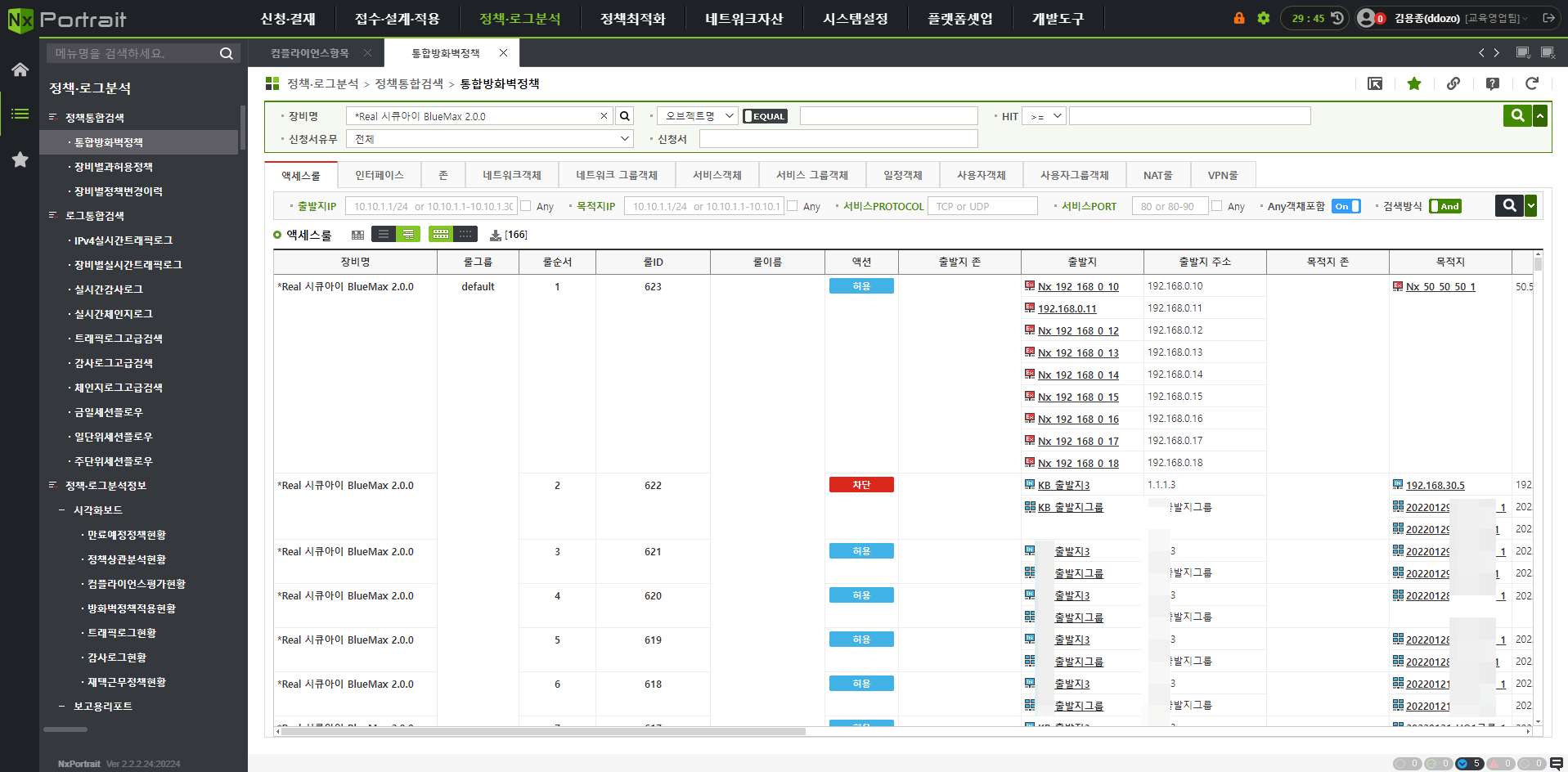Reset the session timer clock icon
1568x772 pixels.
point(1338,18)
